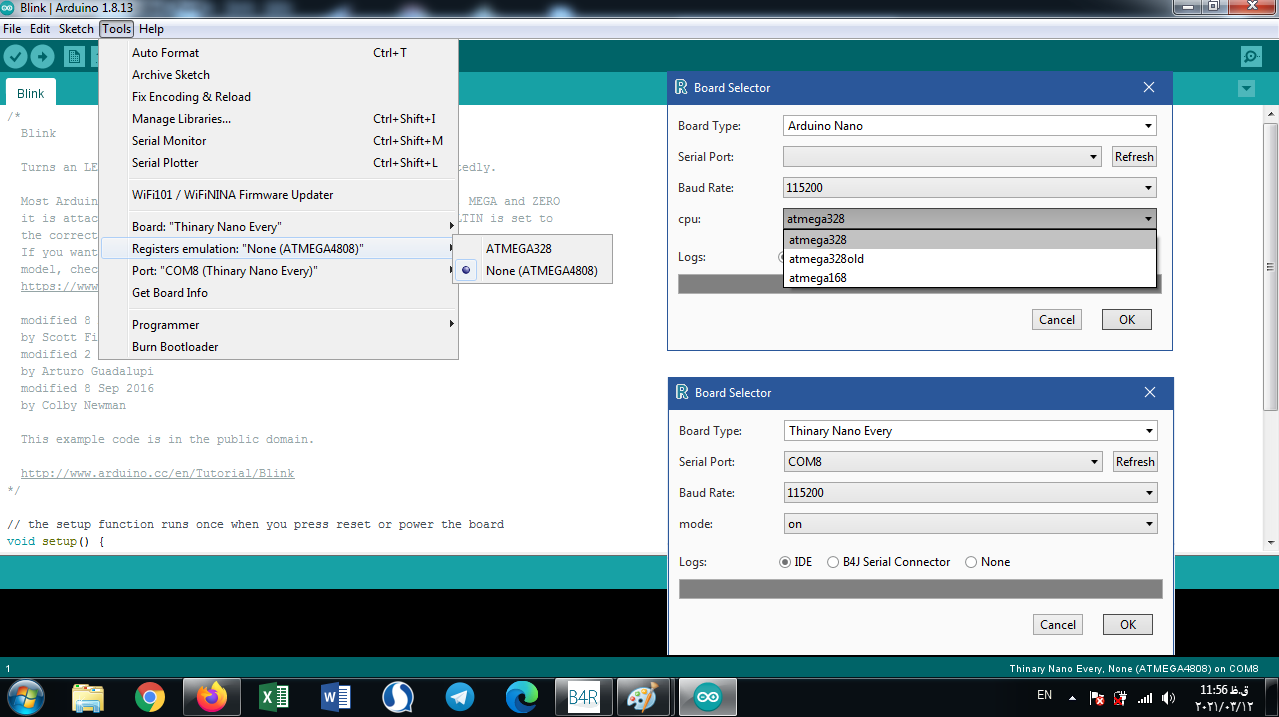The width and height of the screenshot is (1279, 717).
Task: Open the sketch tab dropdown arrow
Action: pos(1246,89)
